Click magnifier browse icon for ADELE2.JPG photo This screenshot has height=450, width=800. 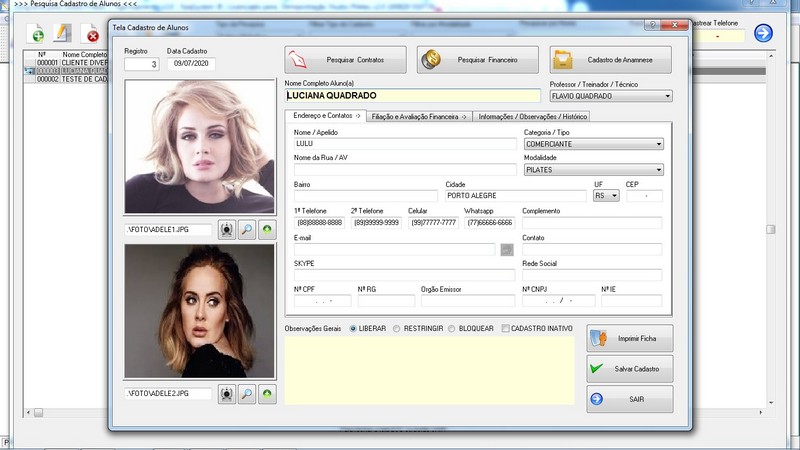[247, 394]
